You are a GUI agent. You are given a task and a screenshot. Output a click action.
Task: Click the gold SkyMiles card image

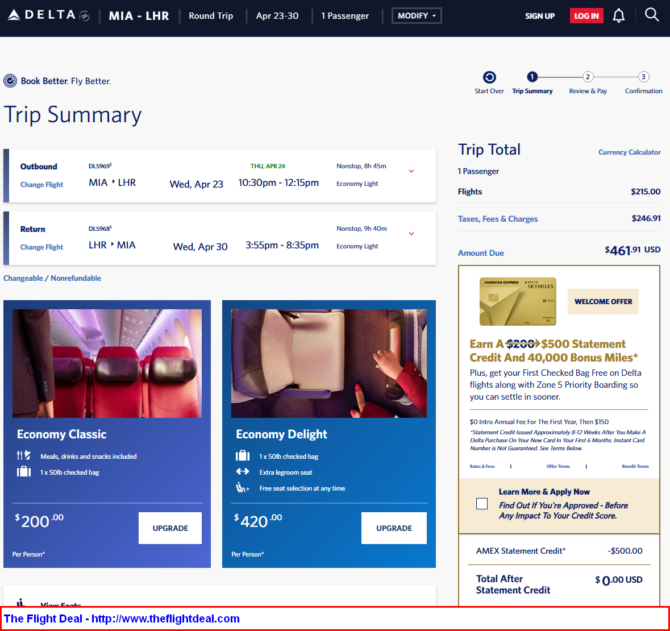pos(516,301)
